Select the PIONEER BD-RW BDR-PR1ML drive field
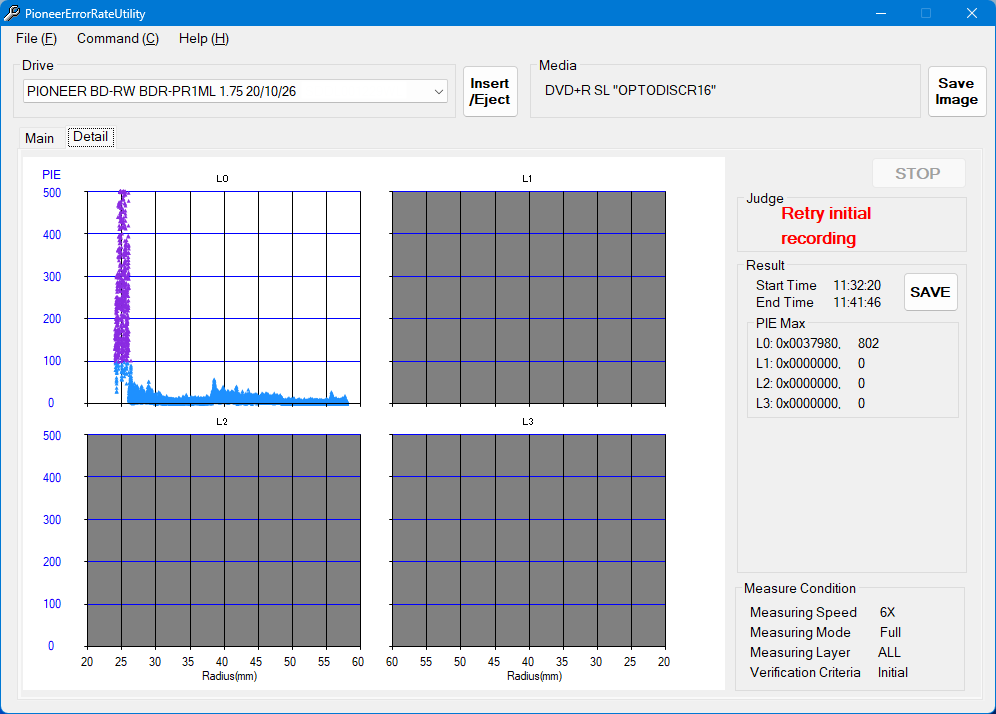Image resolution: width=996 pixels, height=714 pixels. [x=235, y=91]
